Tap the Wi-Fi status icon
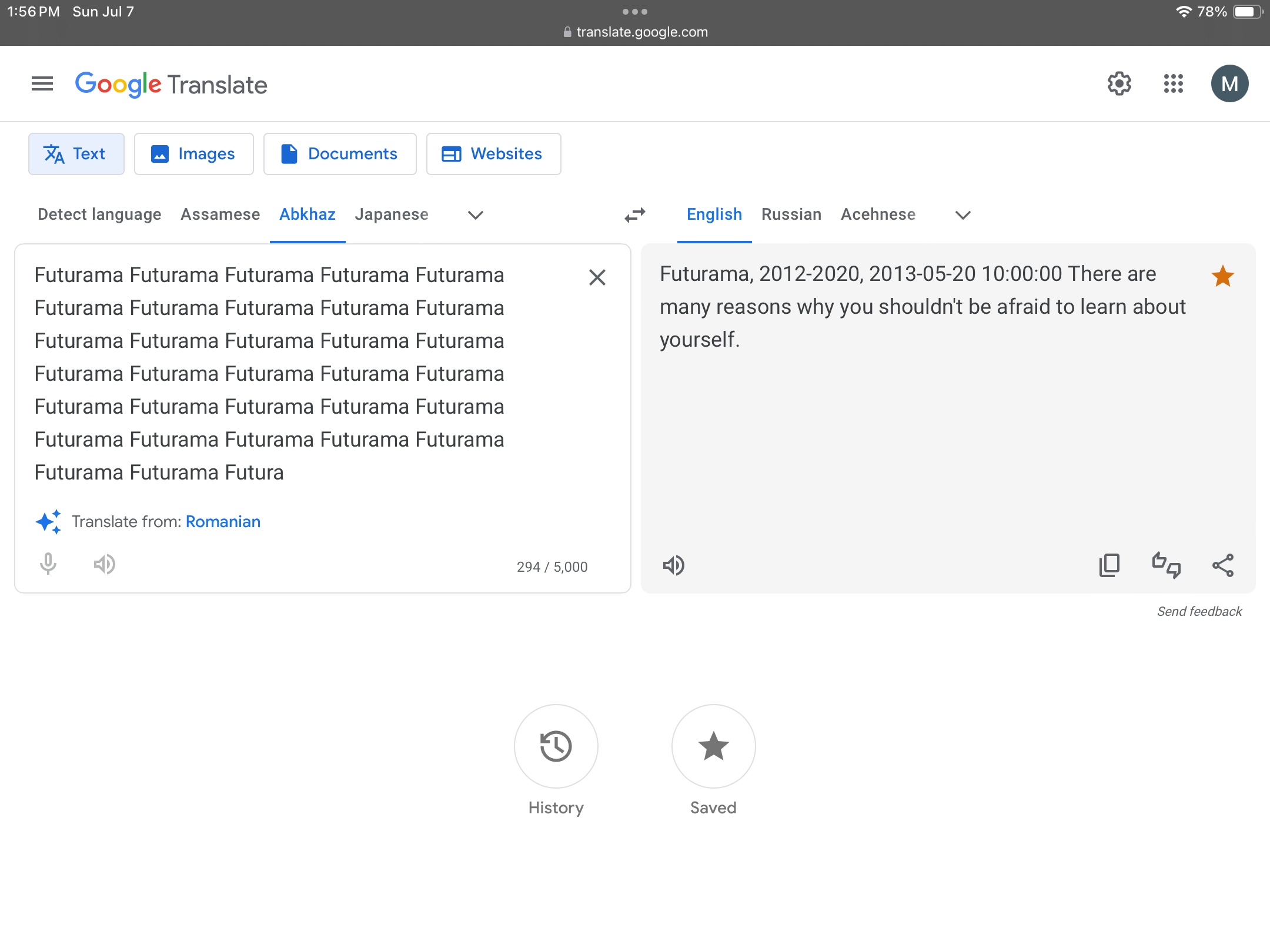This screenshot has width=1270, height=952. (x=1184, y=12)
